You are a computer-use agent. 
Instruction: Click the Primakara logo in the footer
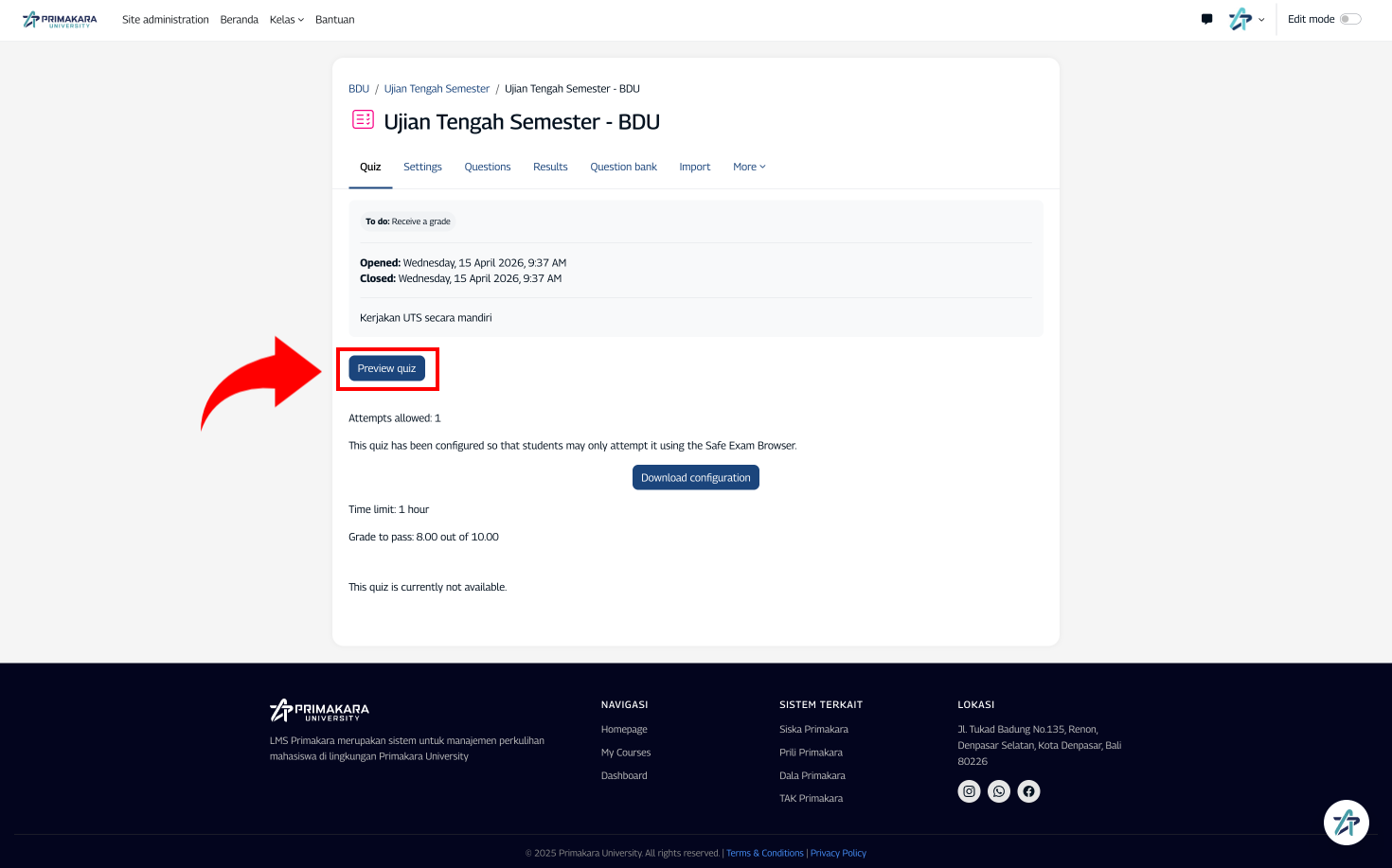point(319,710)
